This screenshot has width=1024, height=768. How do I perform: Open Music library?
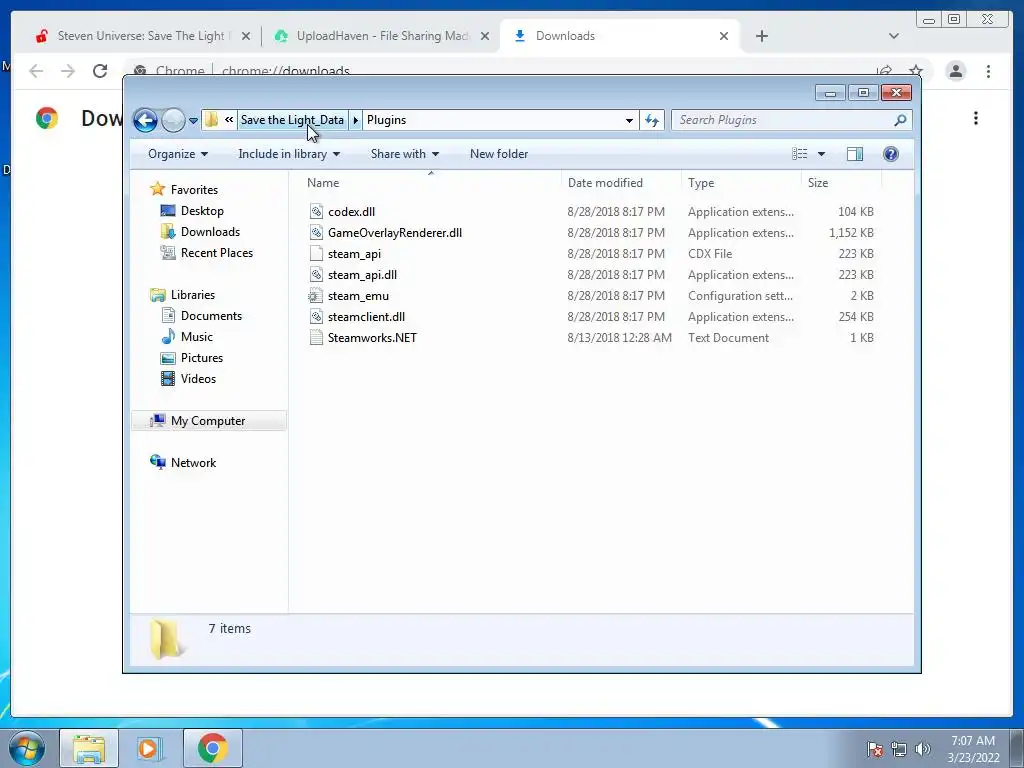pyautogui.click(x=197, y=337)
